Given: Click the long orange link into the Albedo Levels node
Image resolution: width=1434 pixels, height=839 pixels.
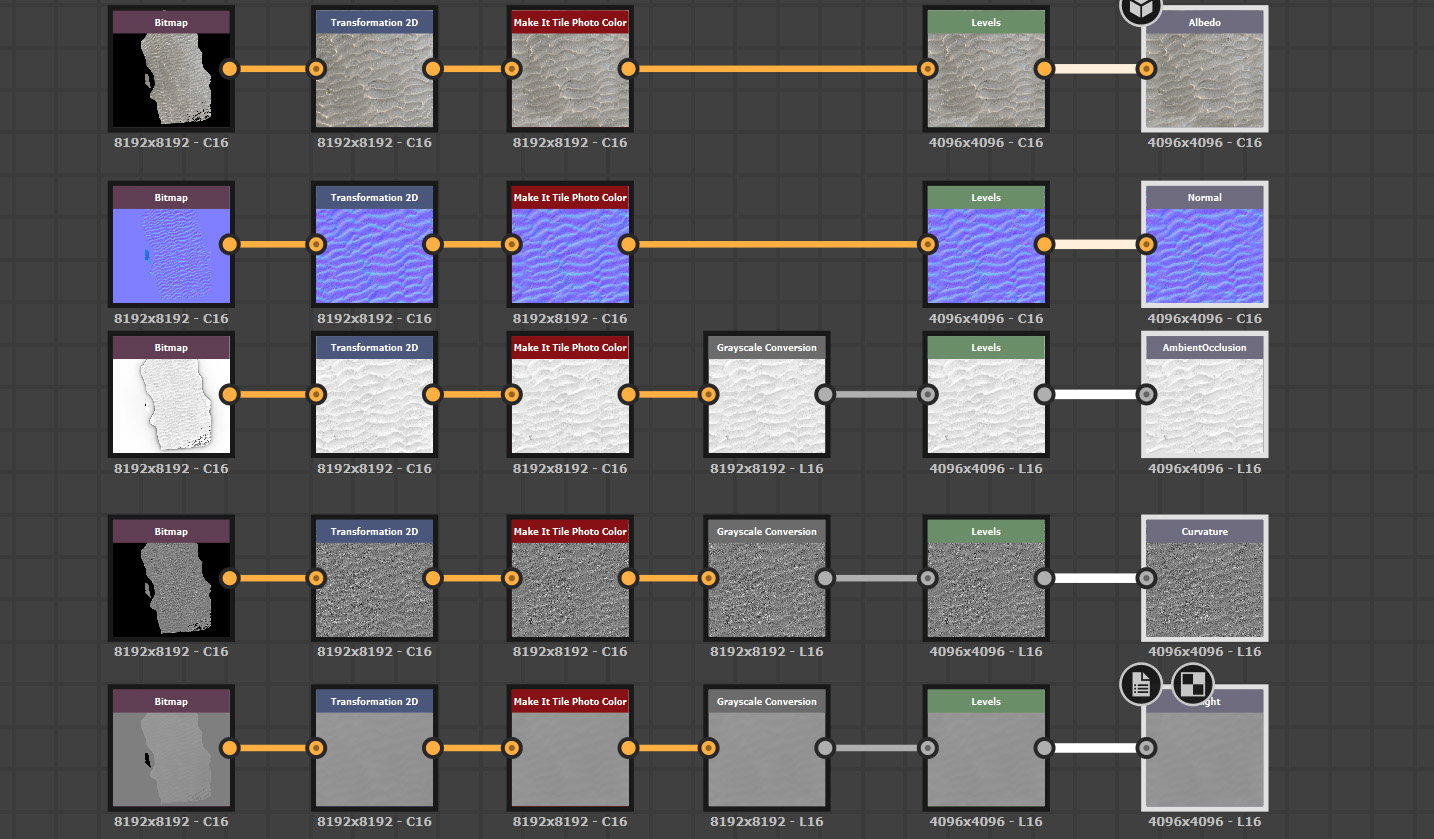Looking at the screenshot, I should pos(775,69).
